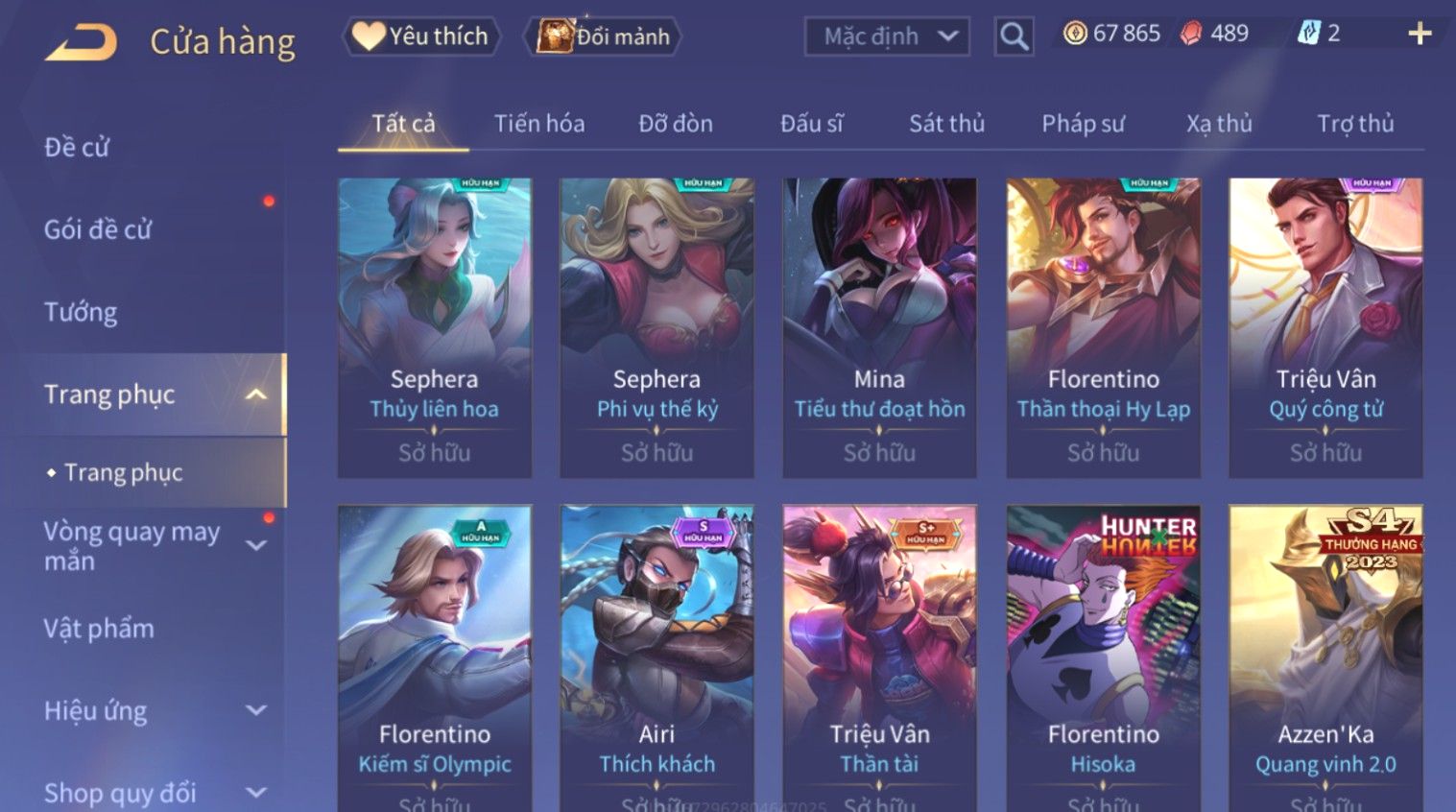1456x812 pixels.
Task: Open the search magnifier icon
Action: [x=1014, y=36]
